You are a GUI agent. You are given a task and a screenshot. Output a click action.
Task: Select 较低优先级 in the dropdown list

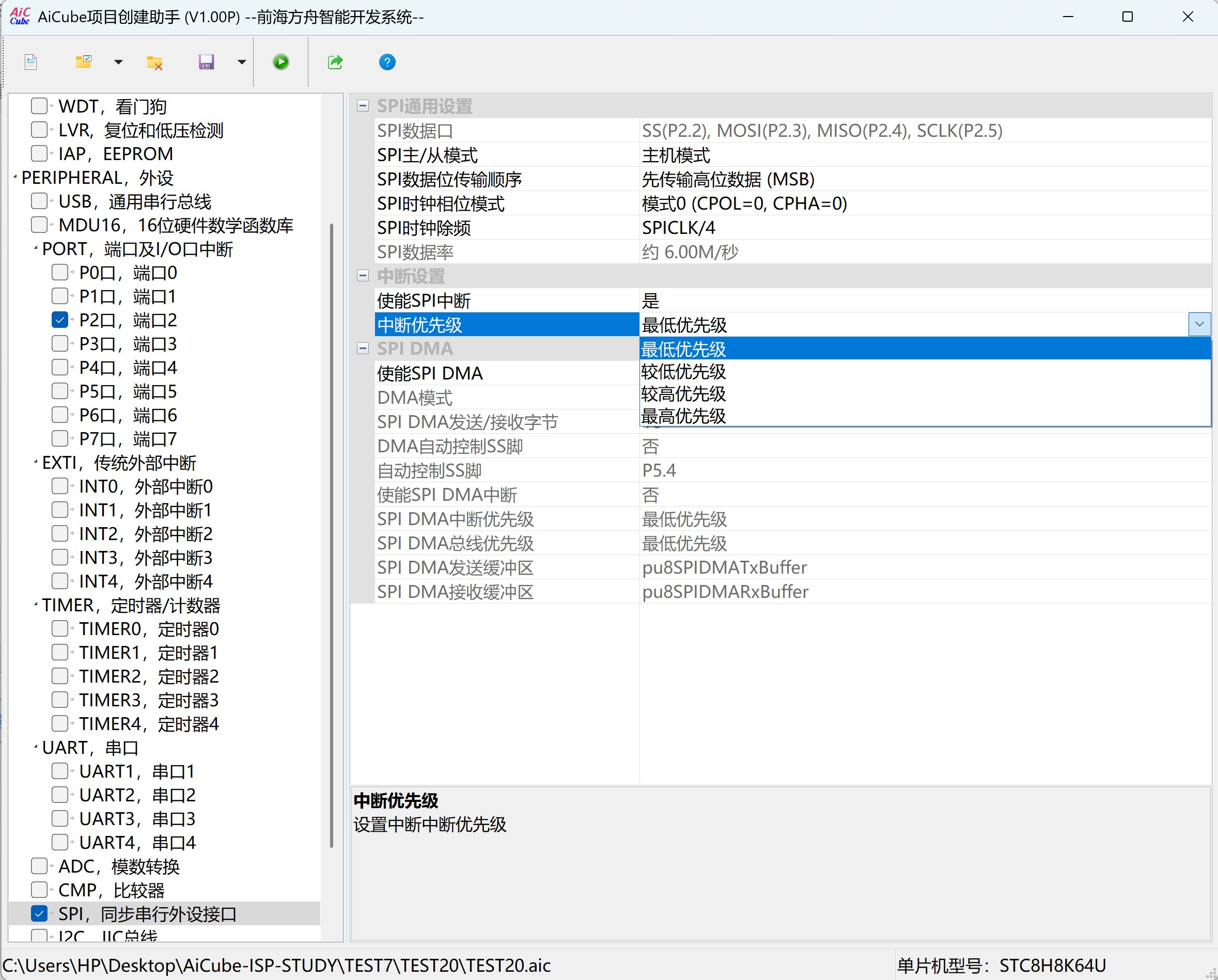(925, 371)
